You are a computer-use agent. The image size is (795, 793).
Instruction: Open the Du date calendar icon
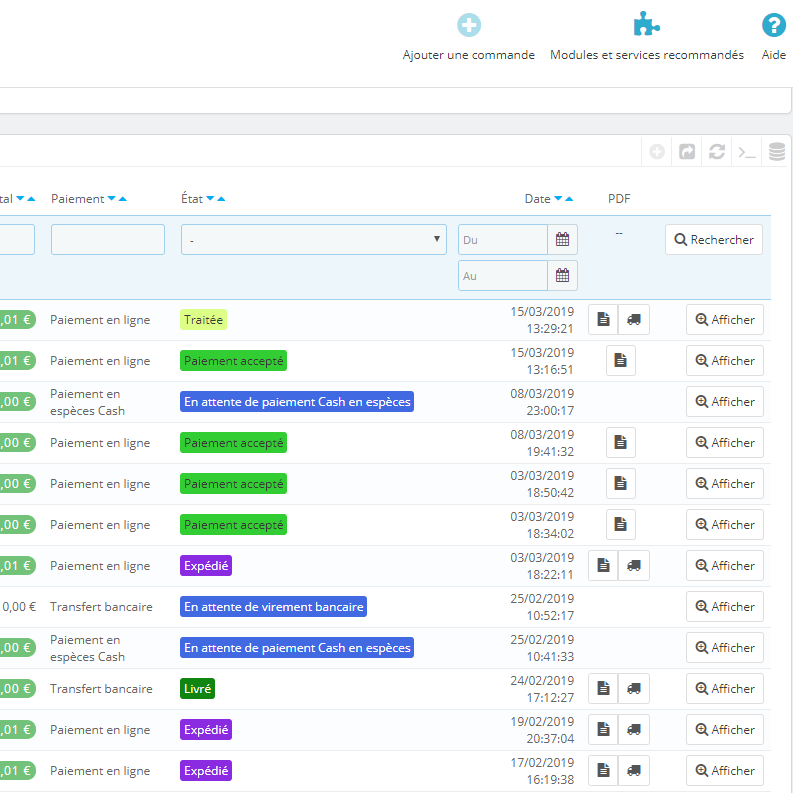[562, 239]
